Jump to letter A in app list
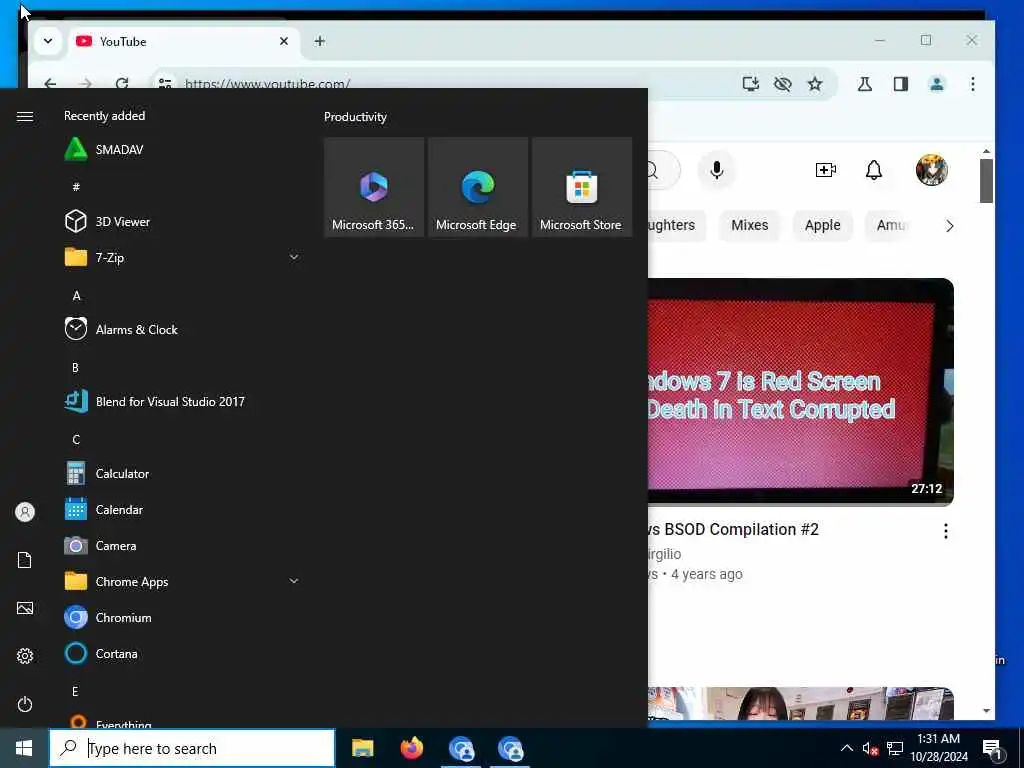 pos(76,296)
